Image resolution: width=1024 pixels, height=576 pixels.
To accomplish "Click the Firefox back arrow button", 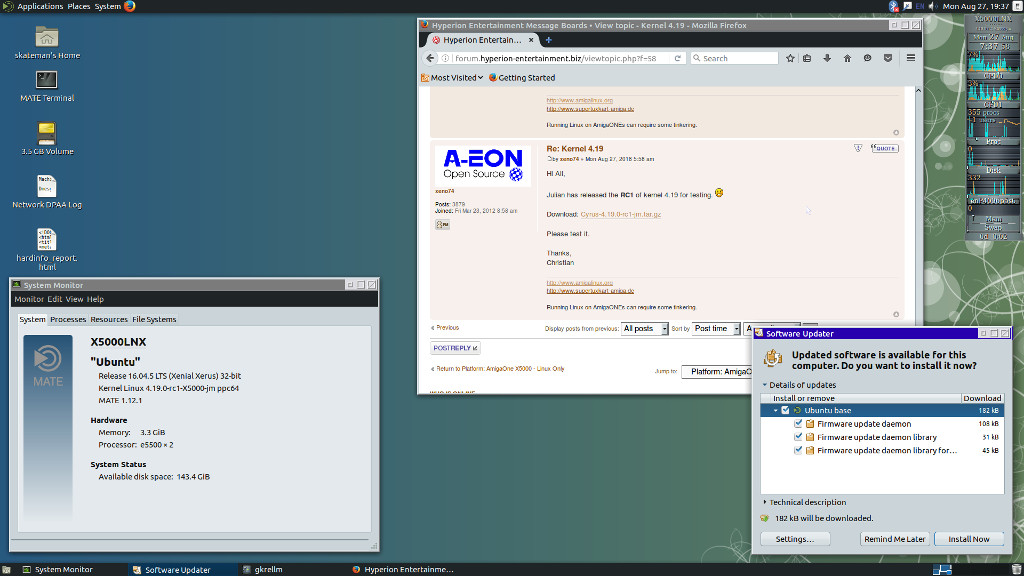I will point(430,58).
